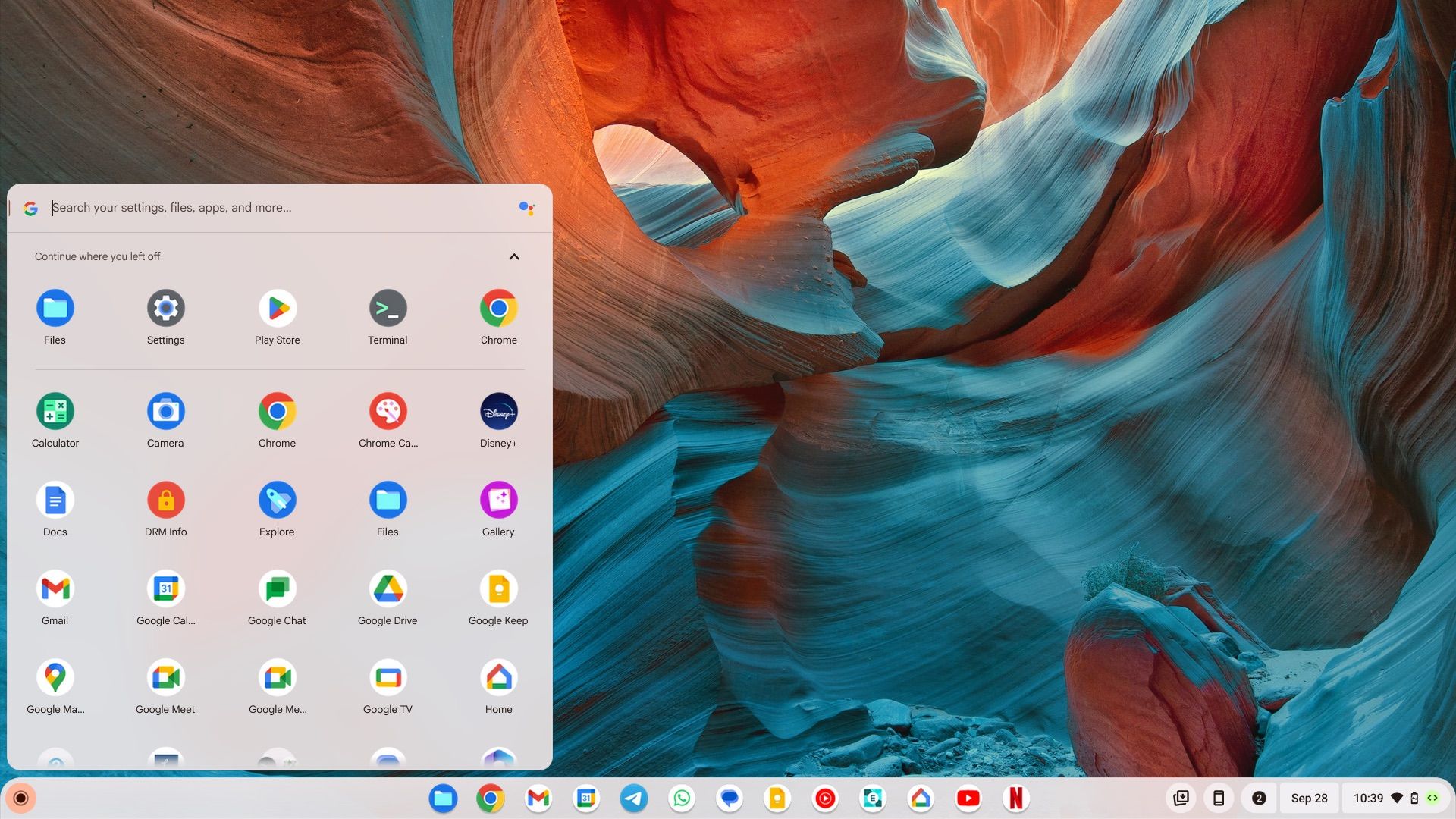The height and width of the screenshot is (819, 1456).
Task: Open the Explore app
Action: point(277,500)
